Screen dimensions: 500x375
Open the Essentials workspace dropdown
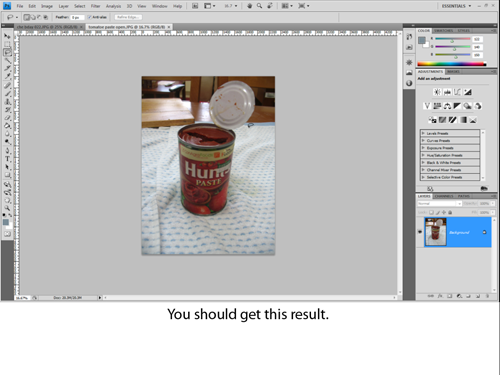coord(456,6)
